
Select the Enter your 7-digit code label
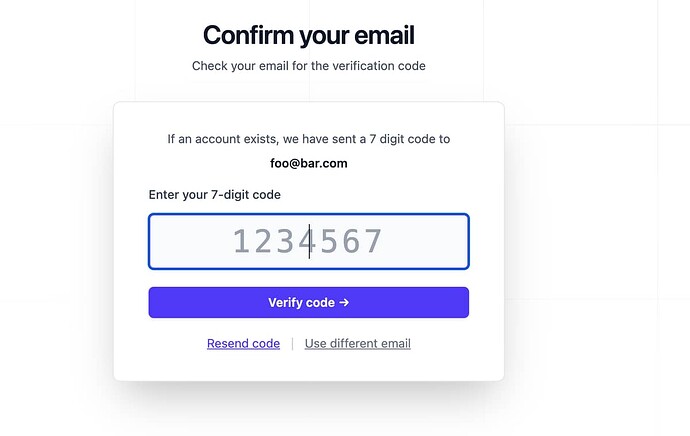(x=215, y=195)
